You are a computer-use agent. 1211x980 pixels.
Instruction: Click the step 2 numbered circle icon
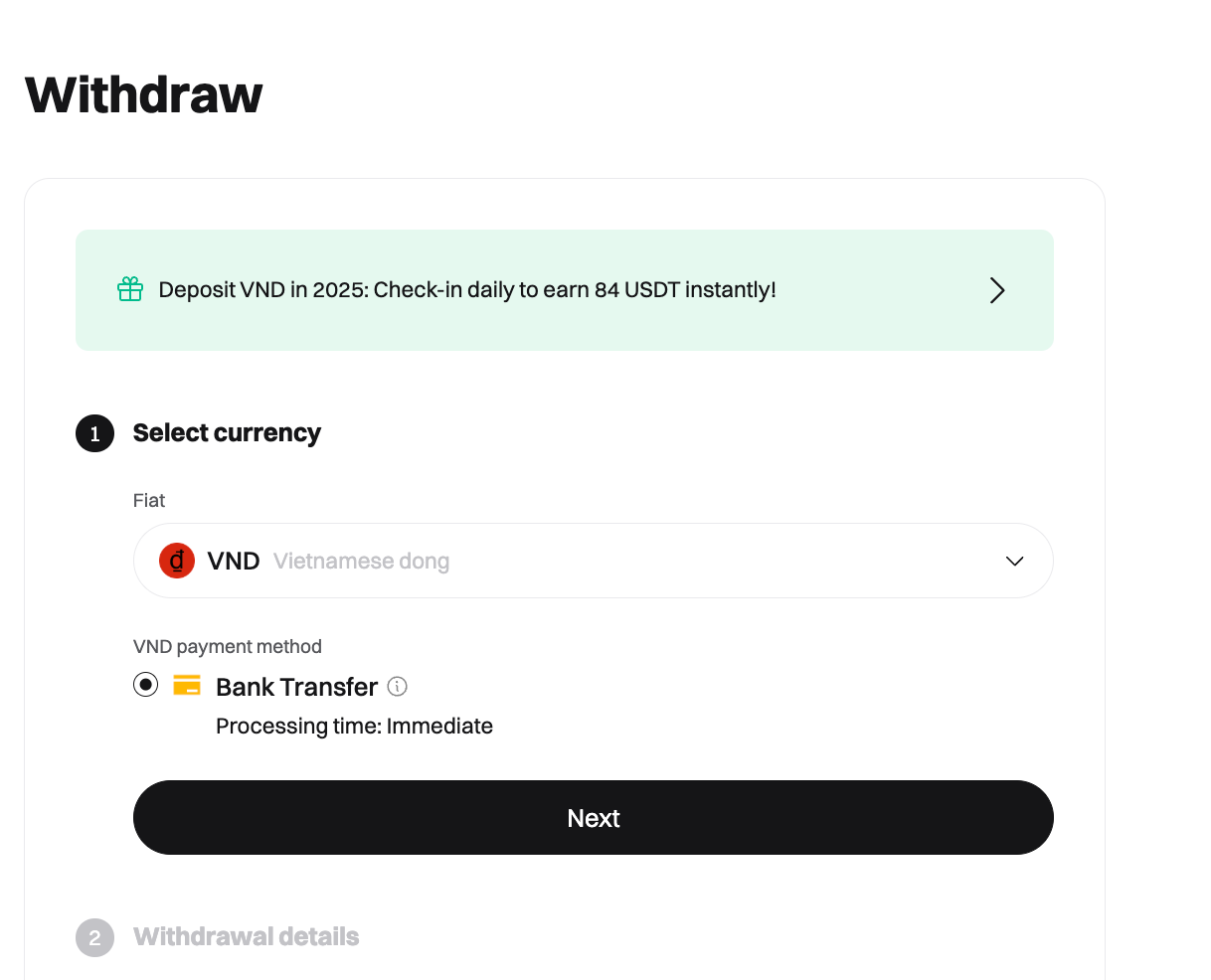pos(94,937)
